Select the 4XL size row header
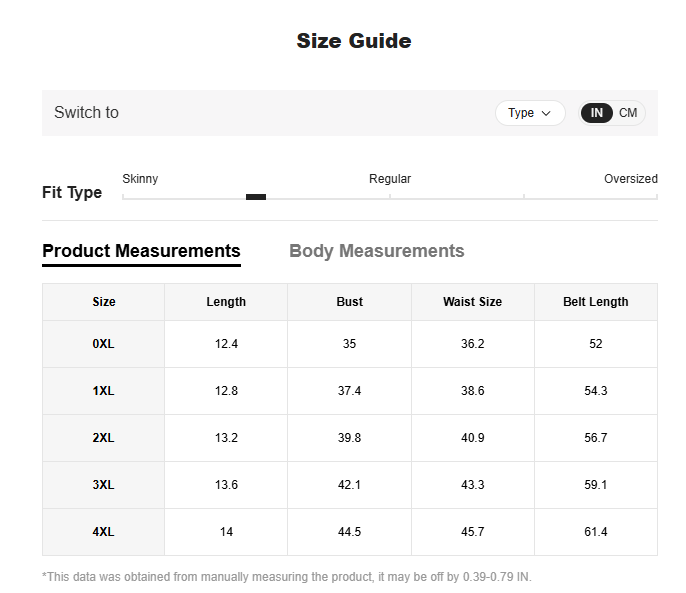 pyautogui.click(x=103, y=532)
